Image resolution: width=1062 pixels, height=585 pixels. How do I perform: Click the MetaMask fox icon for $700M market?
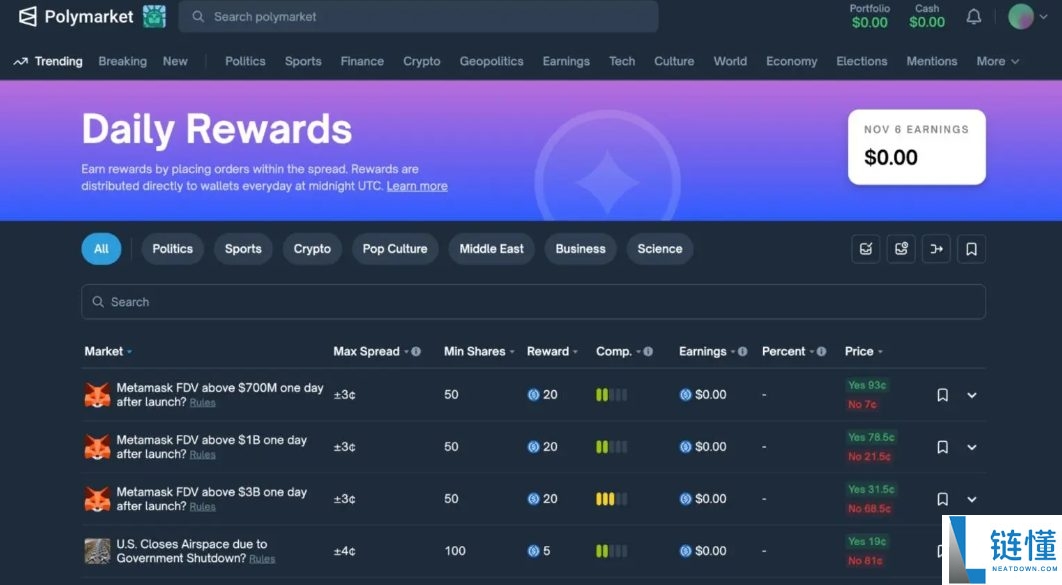tap(97, 395)
